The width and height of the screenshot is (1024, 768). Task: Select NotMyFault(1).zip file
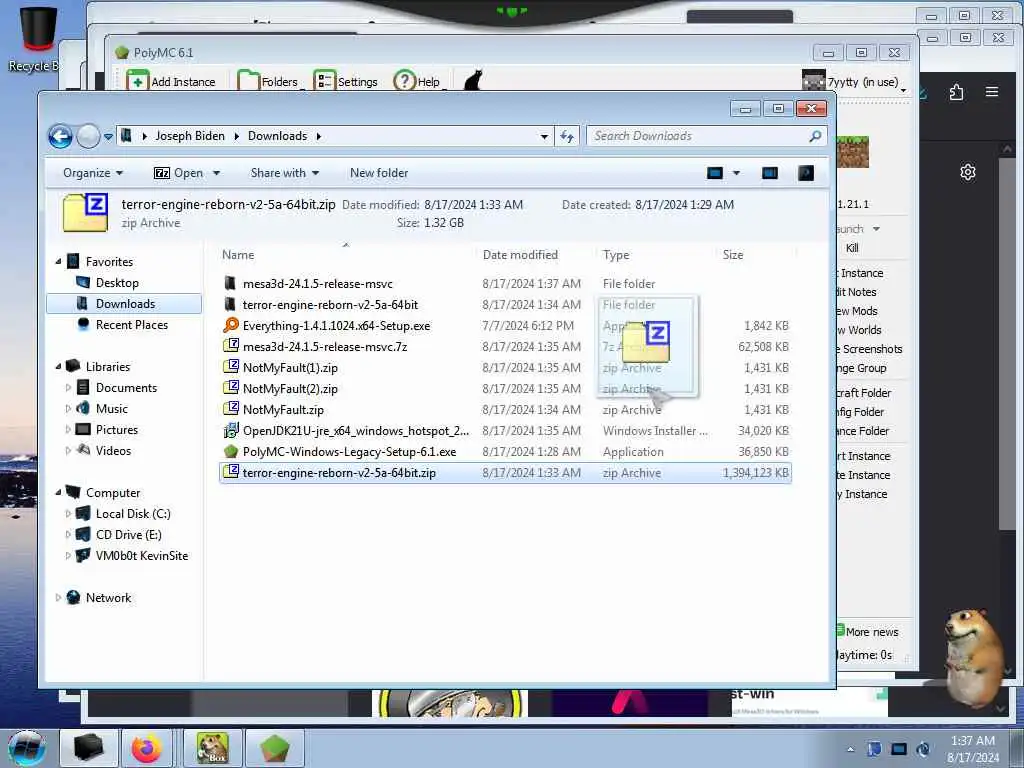point(290,368)
